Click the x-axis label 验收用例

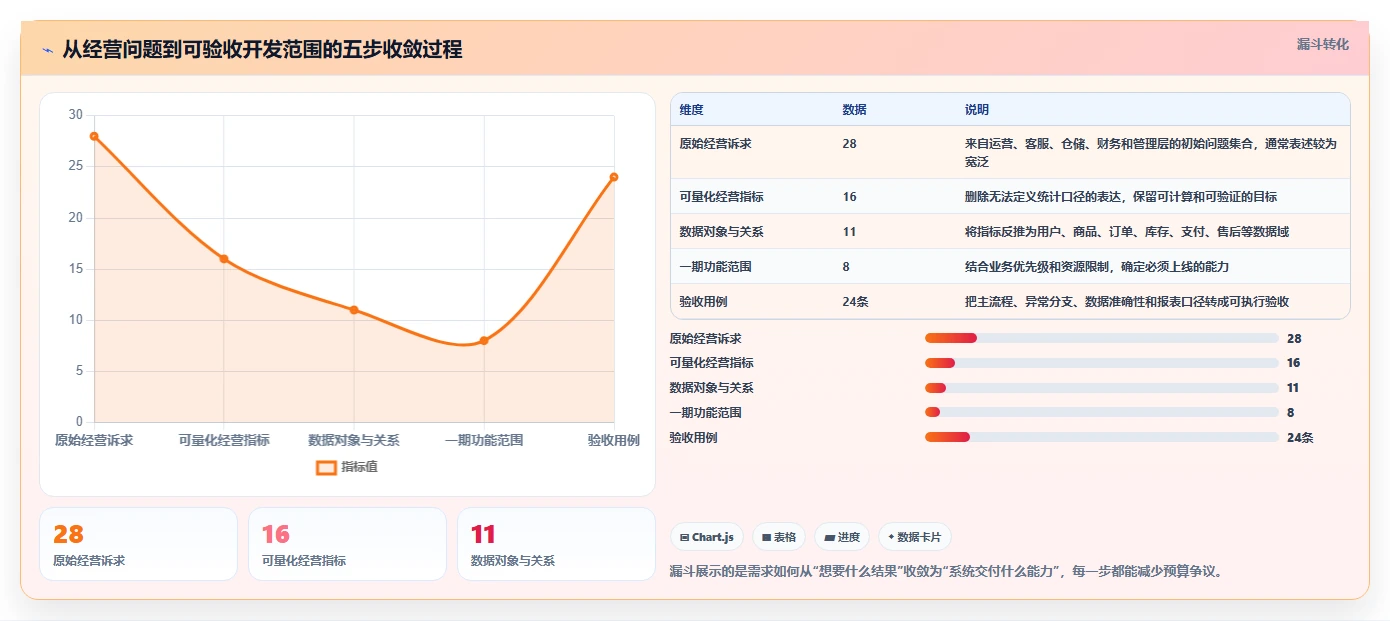(614, 440)
